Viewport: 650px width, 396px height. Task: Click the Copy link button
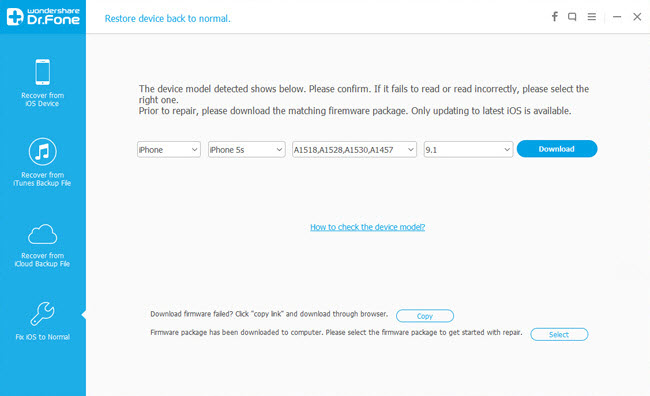tap(425, 316)
